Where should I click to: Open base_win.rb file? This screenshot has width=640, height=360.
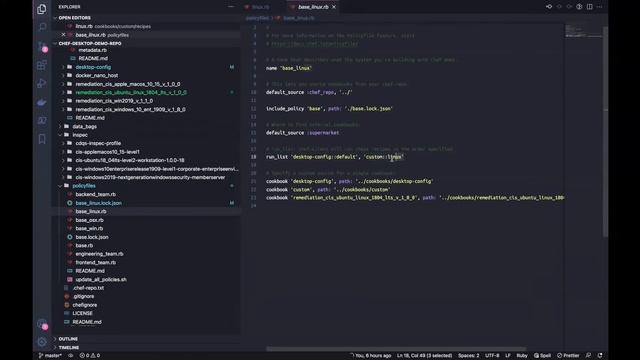tap(89, 229)
